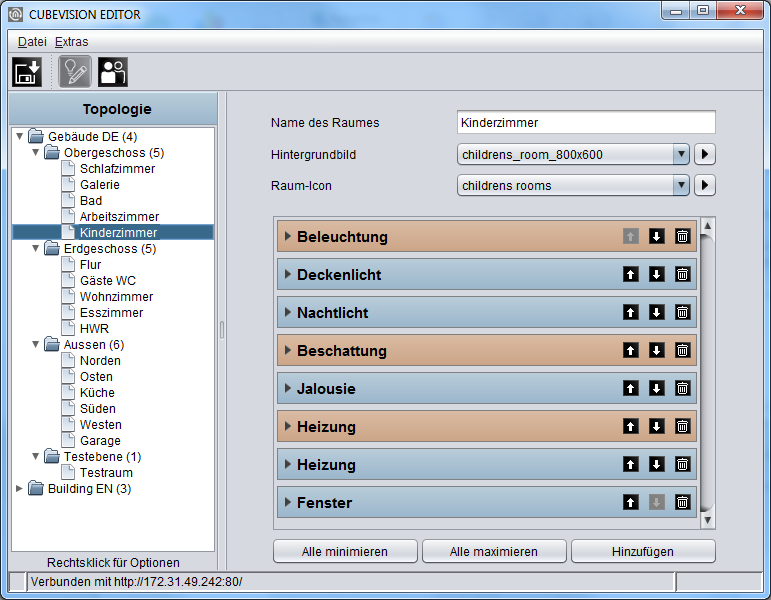
Task: Click Alle maximieren button
Action: point(494,551)
